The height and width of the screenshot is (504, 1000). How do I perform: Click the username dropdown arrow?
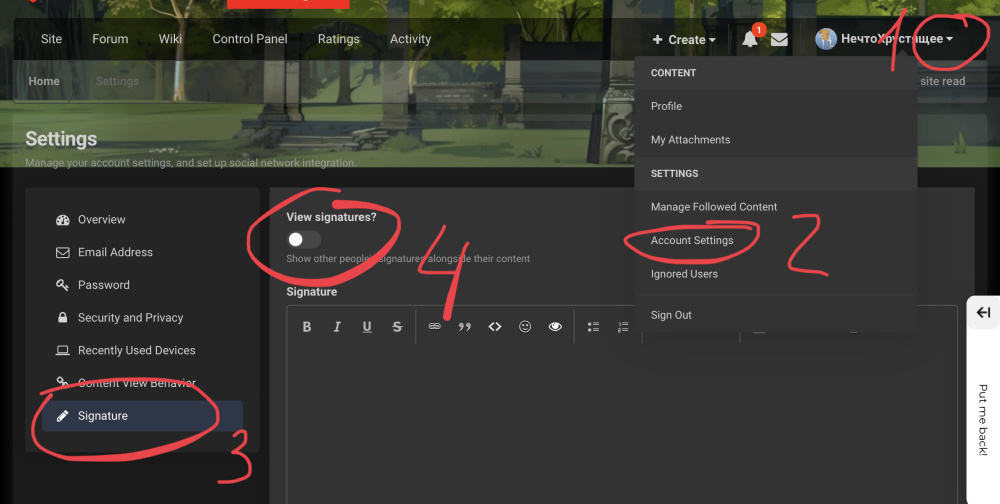pos(949,39)
